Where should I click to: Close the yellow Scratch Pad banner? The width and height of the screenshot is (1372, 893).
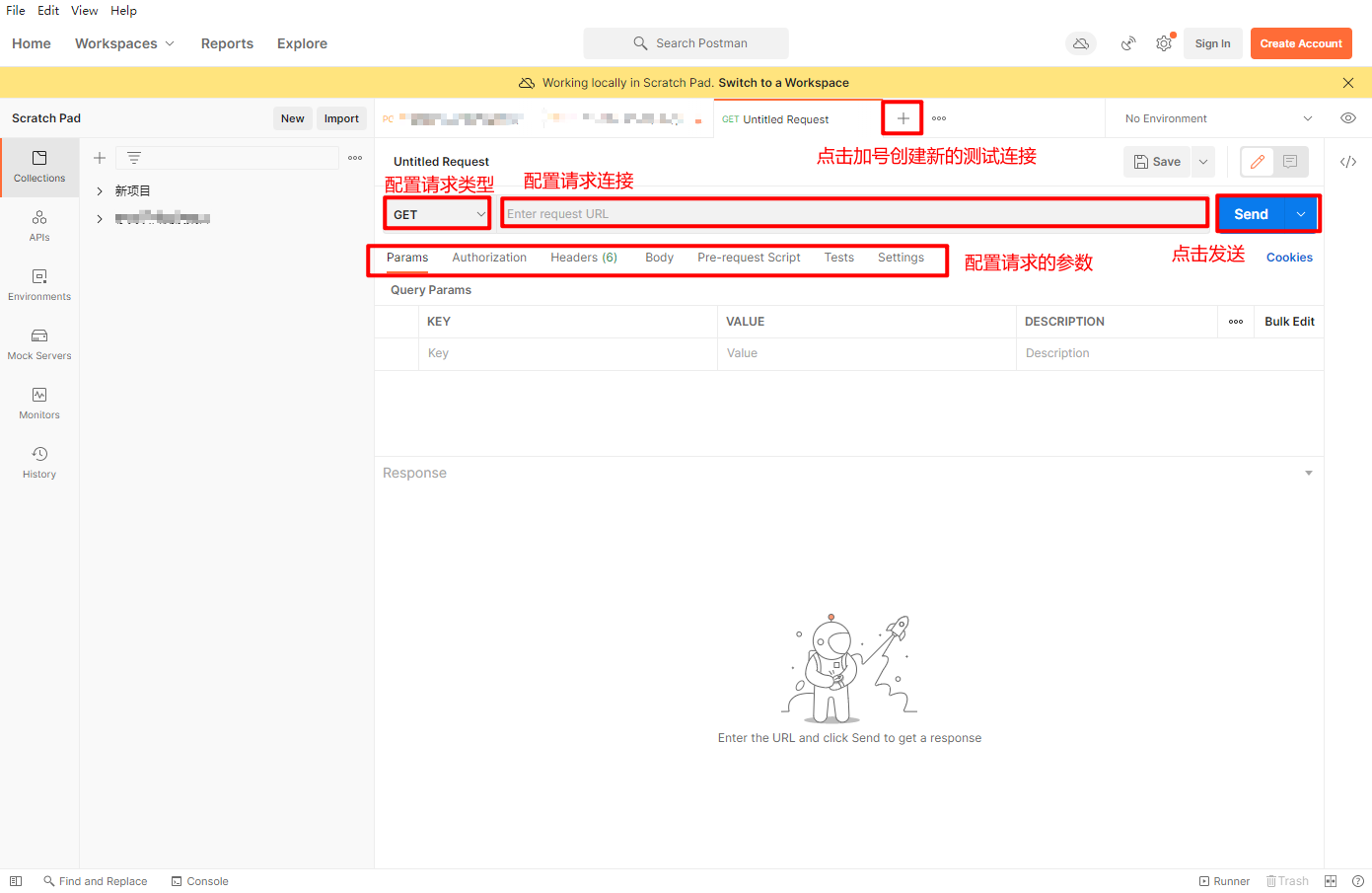coord(1348,83)
